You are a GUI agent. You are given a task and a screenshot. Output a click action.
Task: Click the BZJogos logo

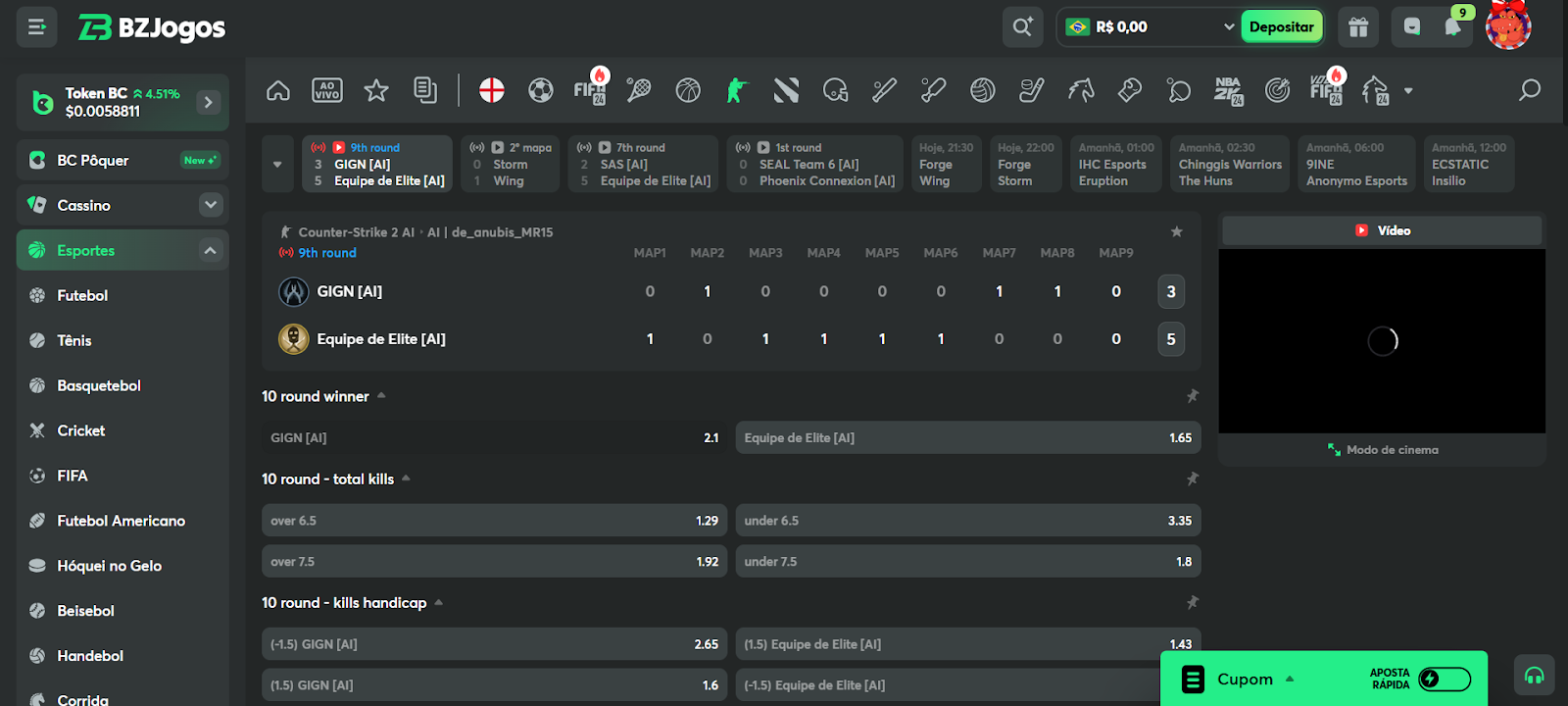[152, 27]
